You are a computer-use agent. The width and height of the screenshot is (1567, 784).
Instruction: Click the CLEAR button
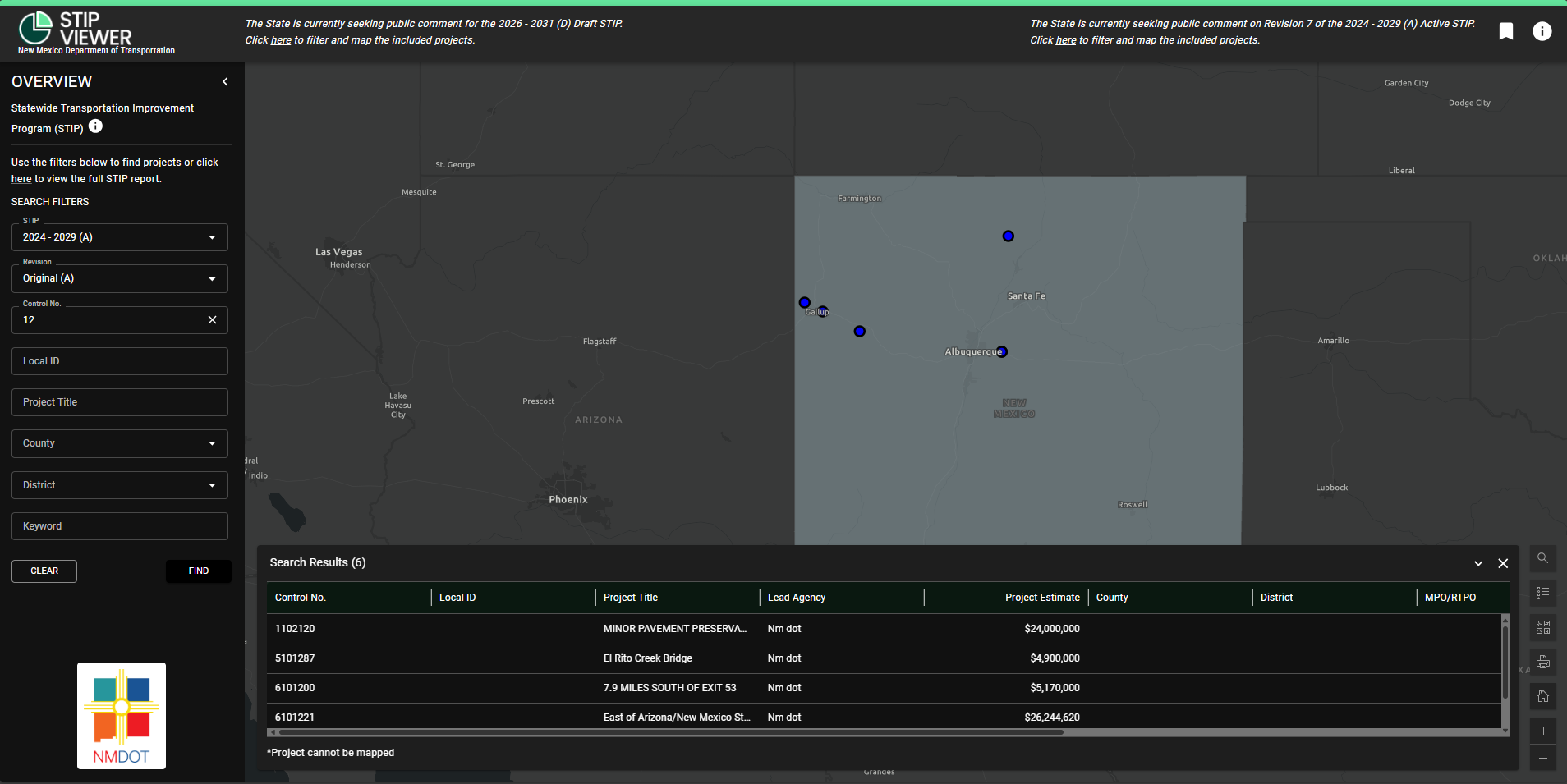[44, 571]
